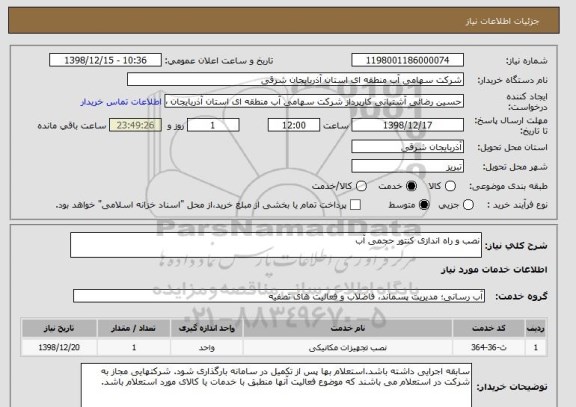
Task: Select the کالا radio button
Action: [450, 186]
